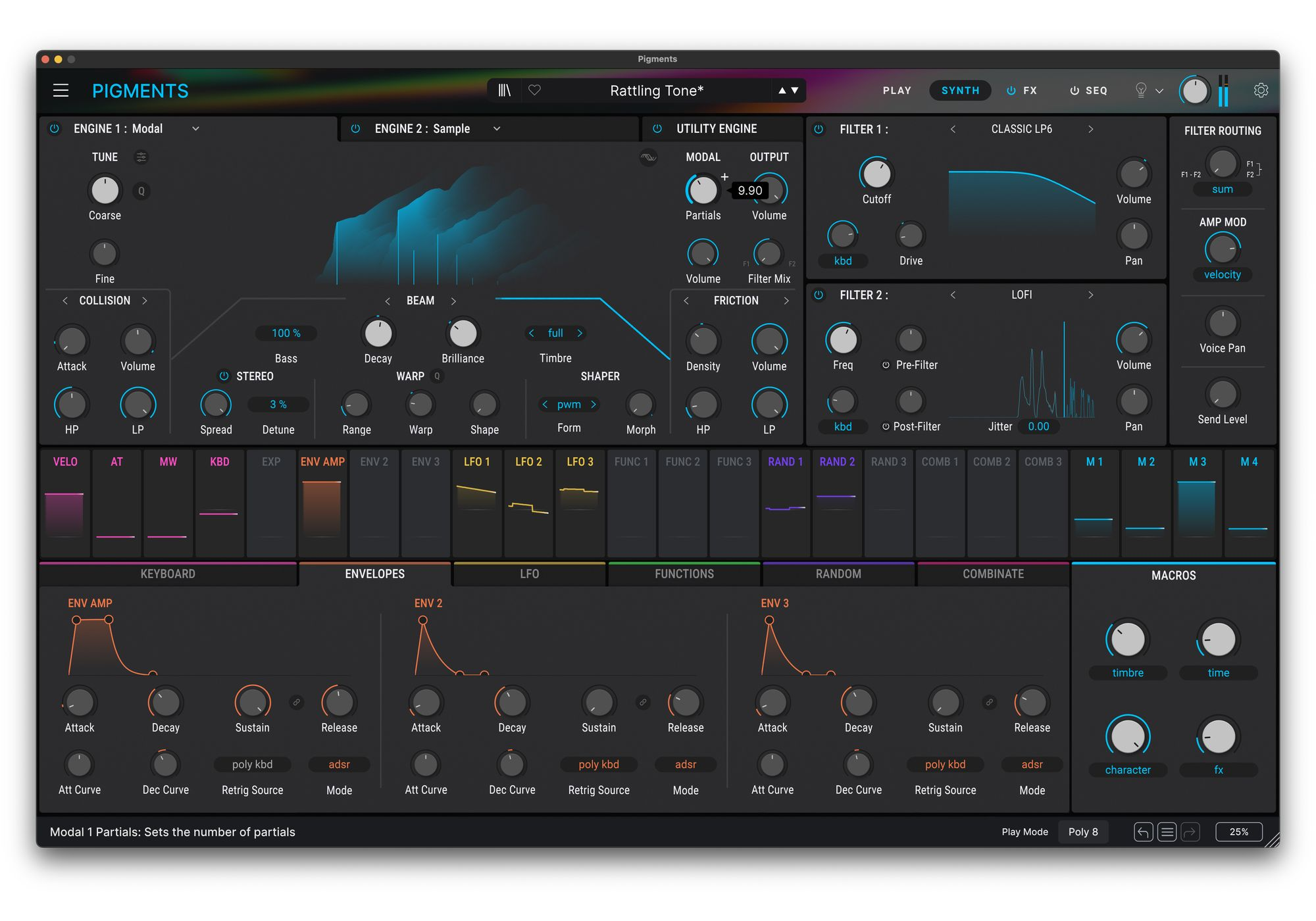Switch to the Keyboard tab
The width and height of the screenshot is (1316, 921).
(168, 574)
